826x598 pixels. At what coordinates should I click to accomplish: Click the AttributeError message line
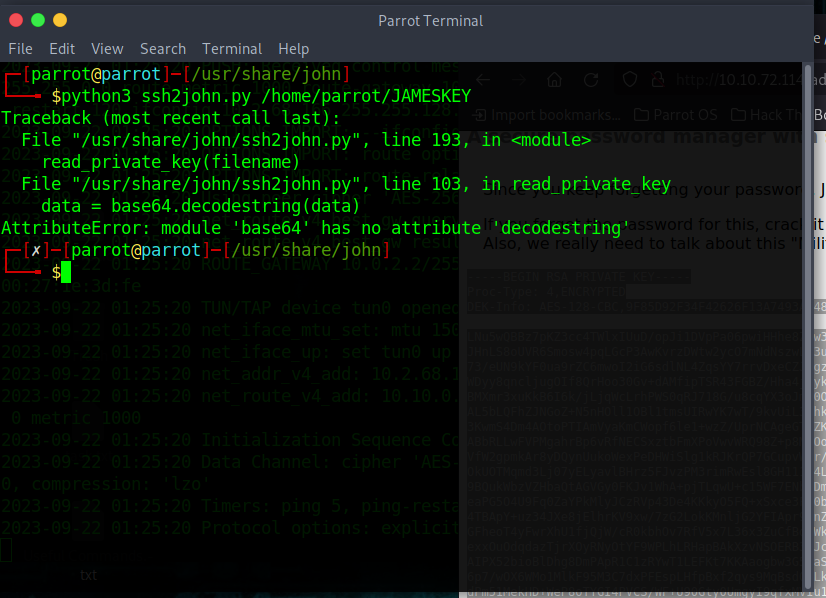click(315, 228)
